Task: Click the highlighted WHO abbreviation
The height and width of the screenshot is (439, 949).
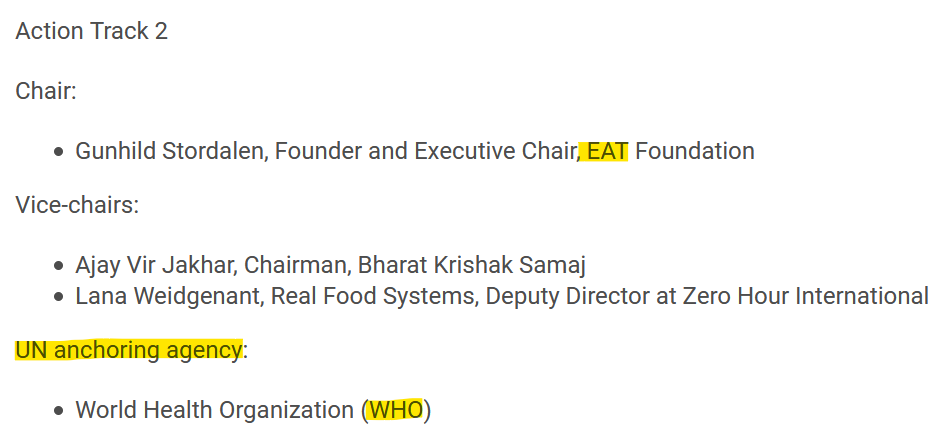Action: coord(396,410)
